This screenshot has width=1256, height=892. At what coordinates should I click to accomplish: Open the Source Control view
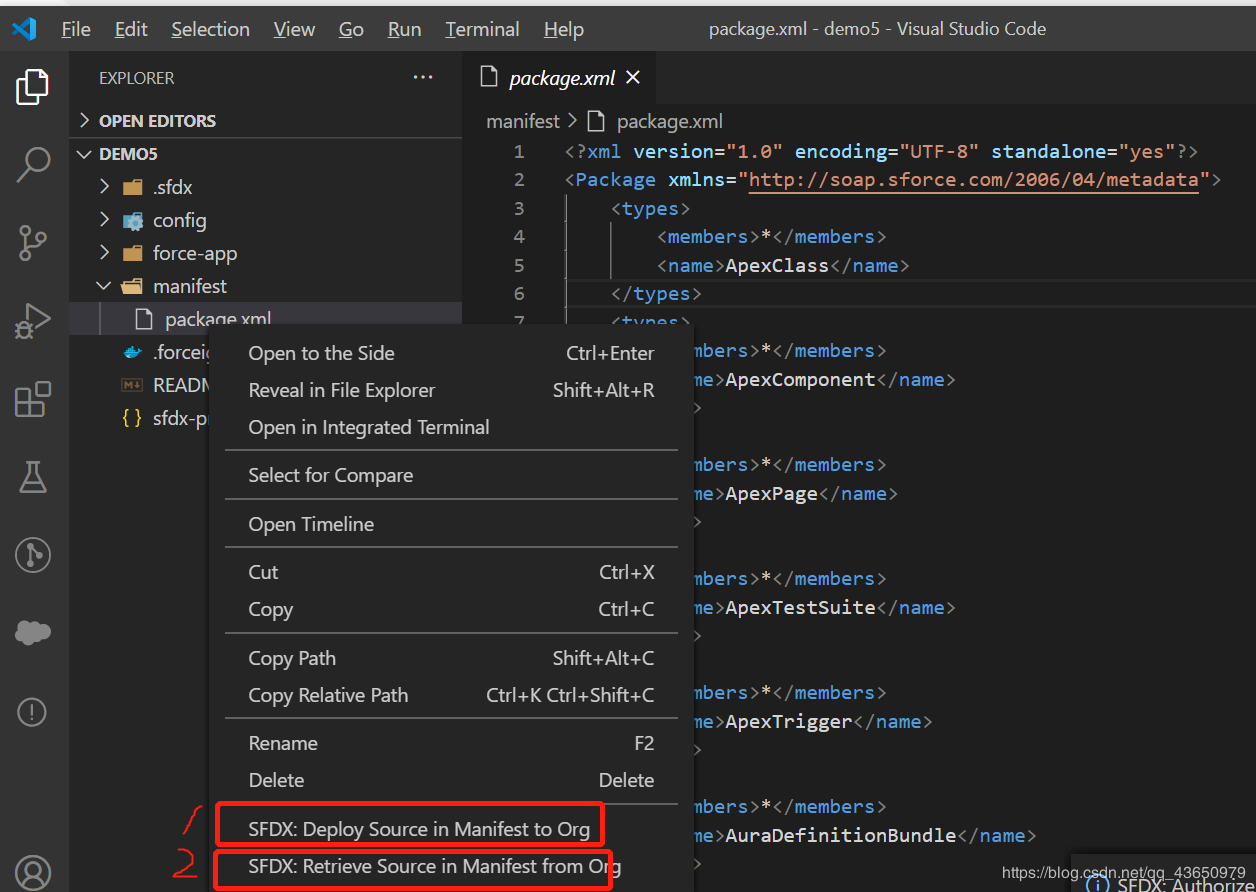tap(33, 243)
